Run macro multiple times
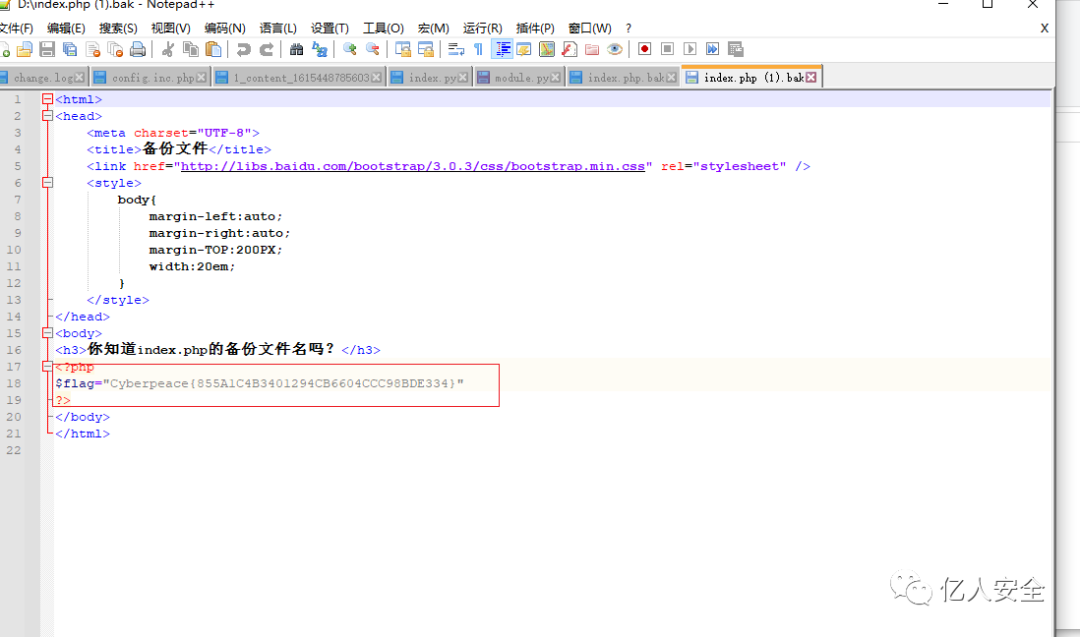 (x=712, y=49)
